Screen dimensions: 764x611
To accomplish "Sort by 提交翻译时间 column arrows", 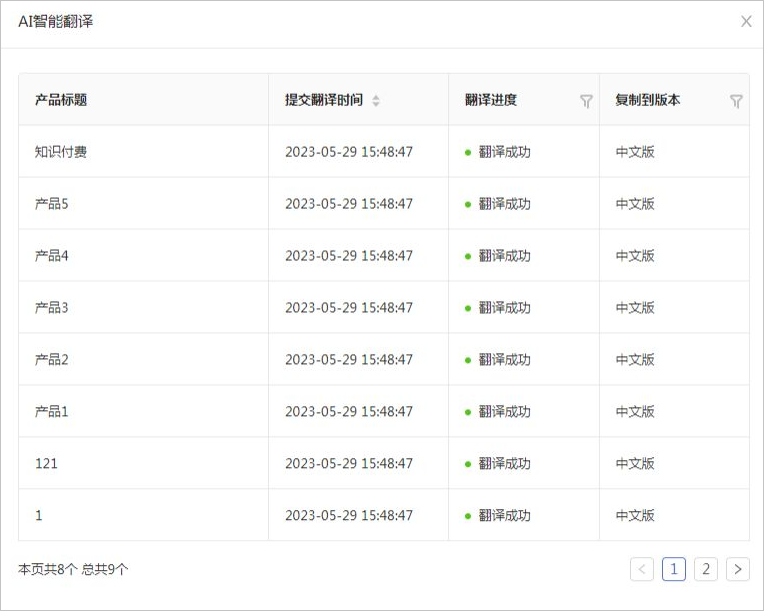I will click(376, 101).
